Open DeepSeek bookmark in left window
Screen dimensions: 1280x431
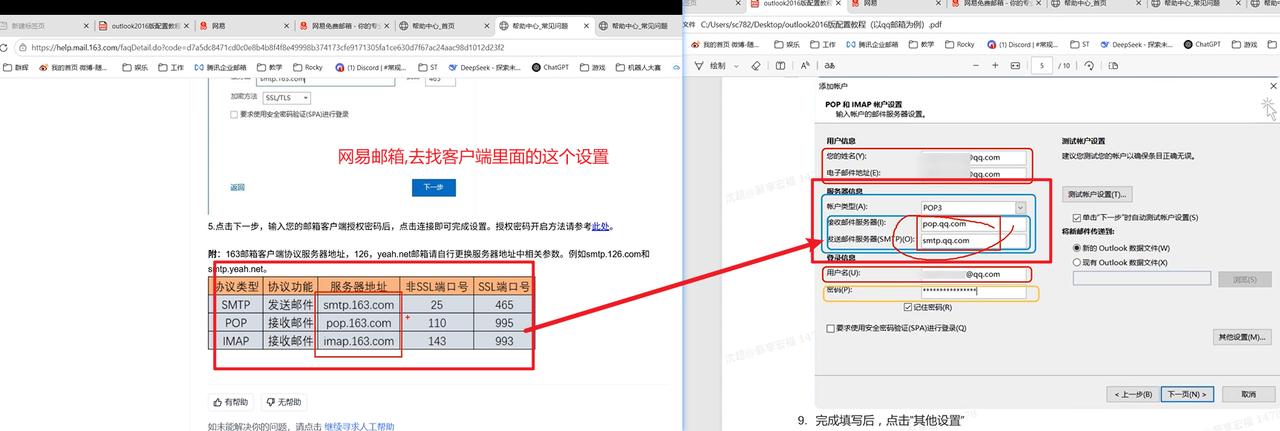(483, 68)
